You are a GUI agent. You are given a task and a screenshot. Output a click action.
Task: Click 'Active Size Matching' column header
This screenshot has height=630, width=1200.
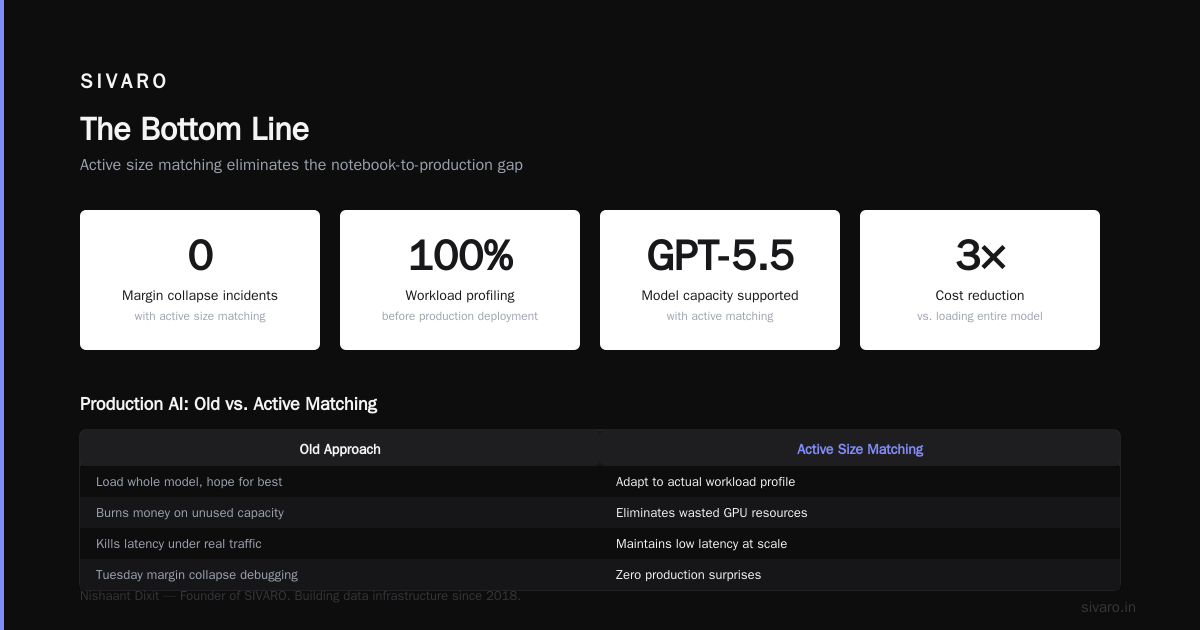860,449
